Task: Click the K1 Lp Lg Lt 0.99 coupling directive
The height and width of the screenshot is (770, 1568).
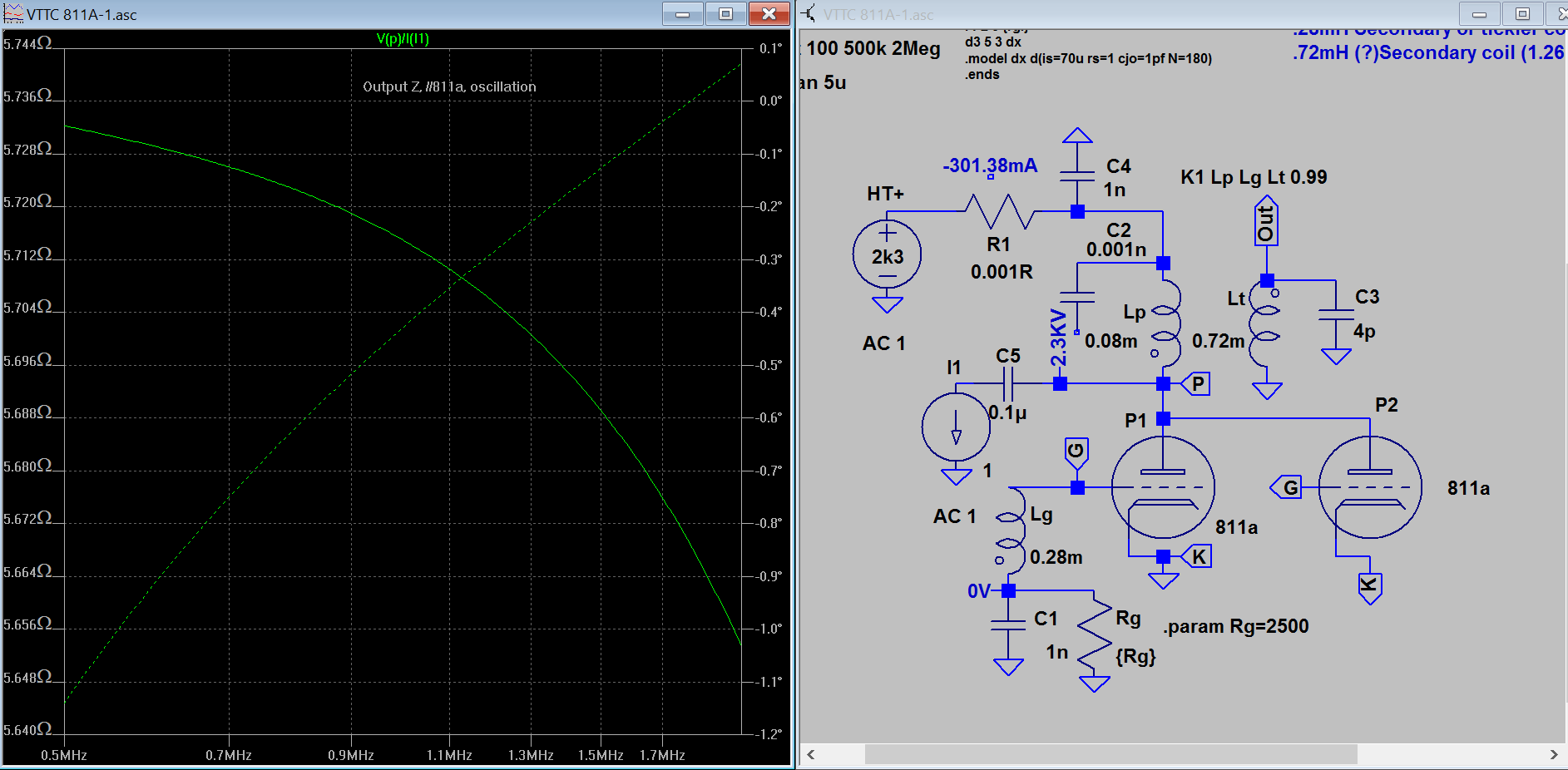Action: pos(1254,177)
